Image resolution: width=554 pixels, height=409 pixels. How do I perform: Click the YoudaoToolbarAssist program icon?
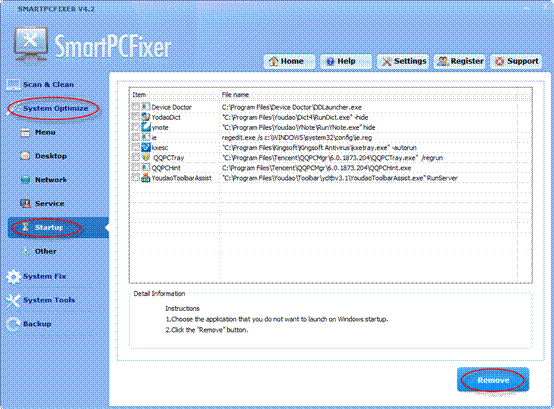146,178
